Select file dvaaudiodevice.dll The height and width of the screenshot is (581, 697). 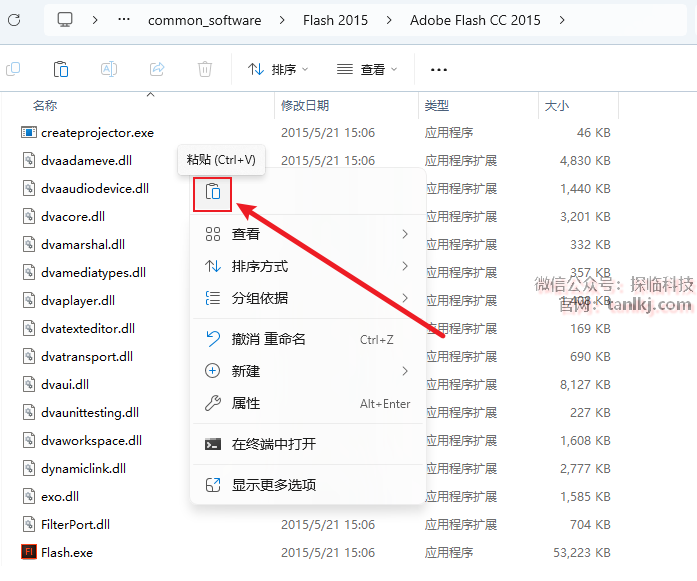95,188
